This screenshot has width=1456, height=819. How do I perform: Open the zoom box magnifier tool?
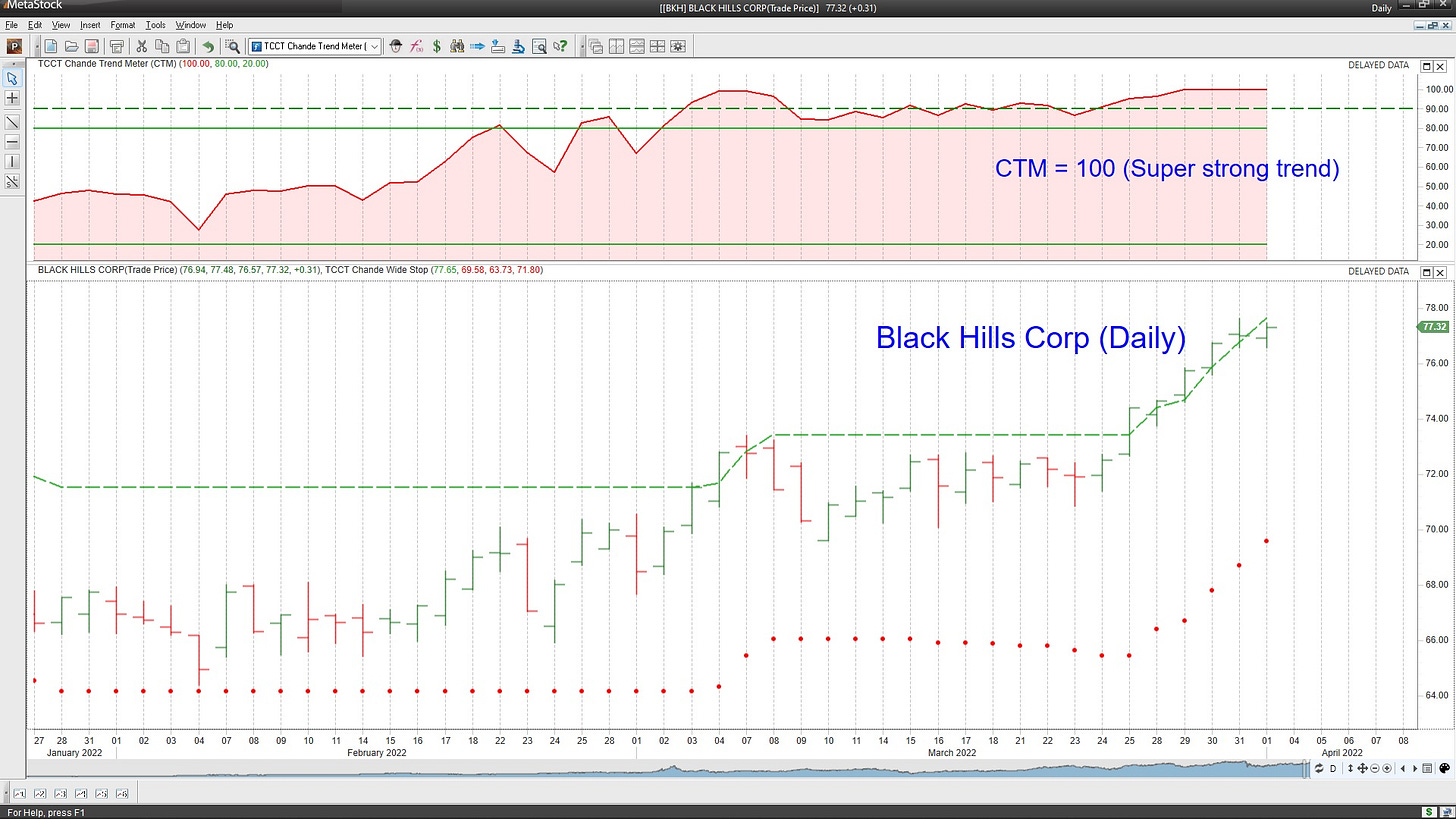[232, 46]
